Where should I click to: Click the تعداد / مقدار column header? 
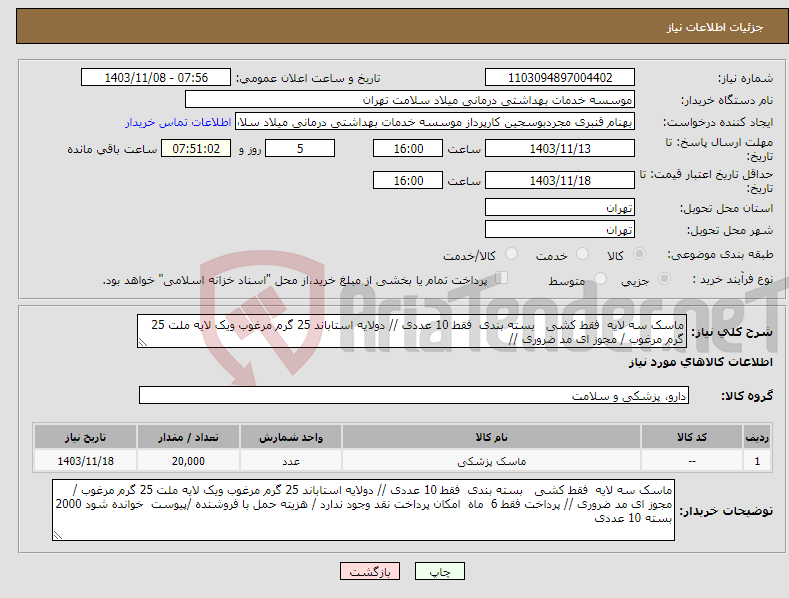tap(188, 437)
